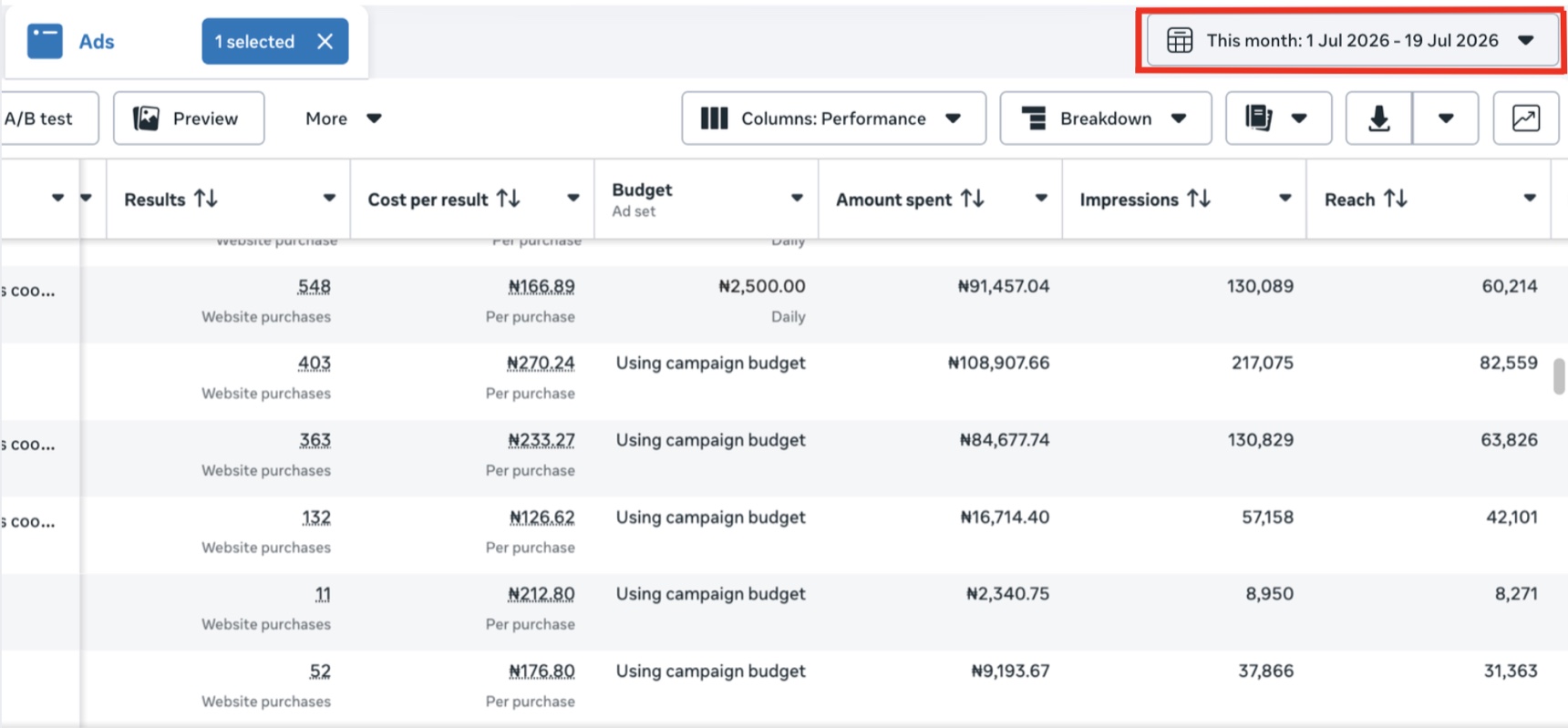Sort by Reach column
Screen dimensions: 1568x728
1396,199
